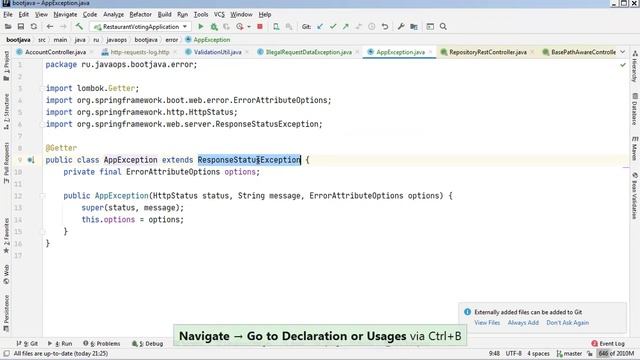The width and height of the screenshot is (640, 360).
Task: Open the Event Log
Action: coord(608,344)
